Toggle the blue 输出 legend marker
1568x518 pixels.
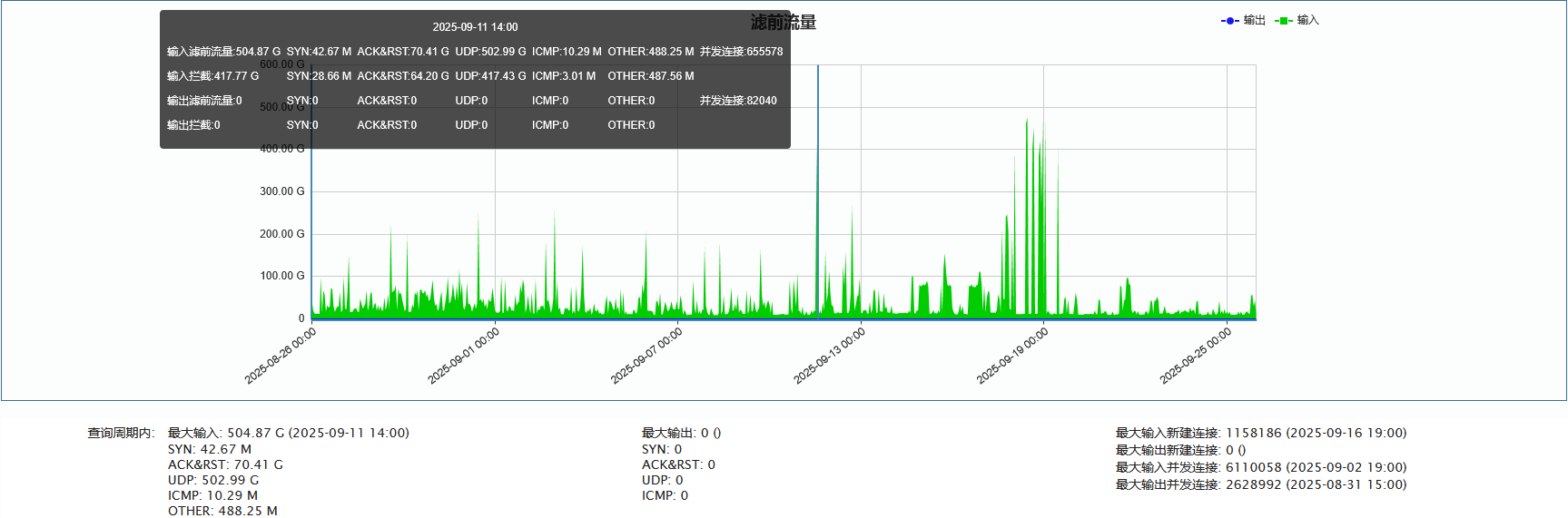(1230, 21)
